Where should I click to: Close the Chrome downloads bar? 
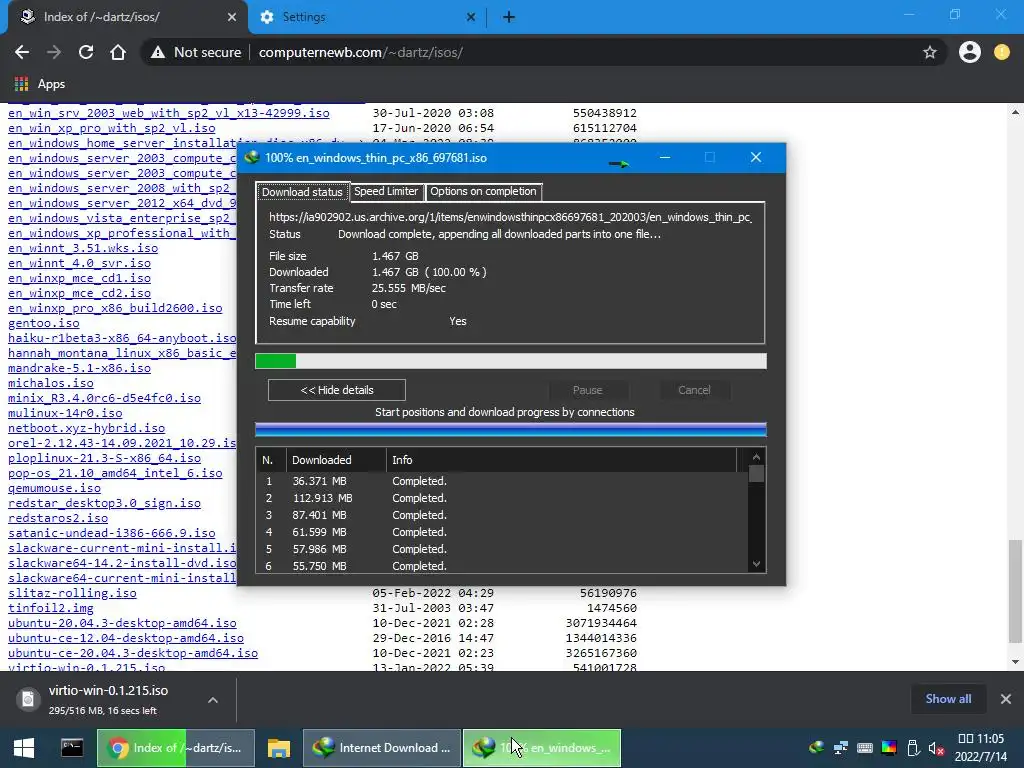[x=1006, y=699]
